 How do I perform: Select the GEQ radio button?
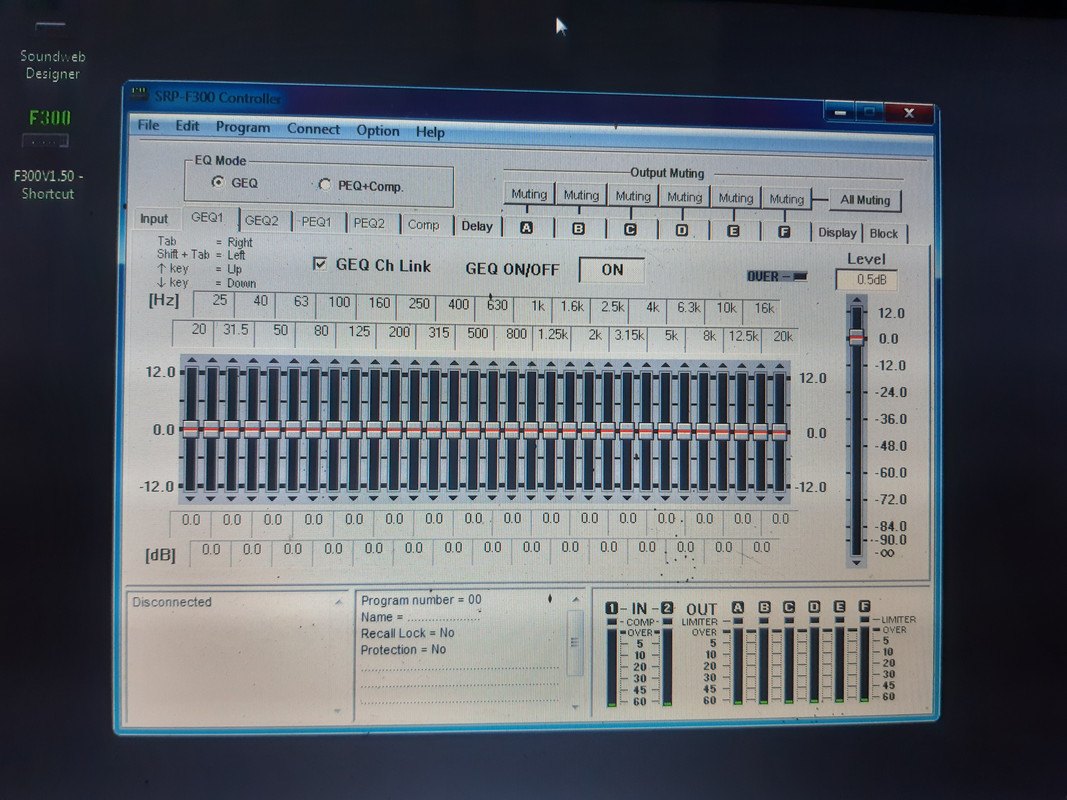point(218,182)
